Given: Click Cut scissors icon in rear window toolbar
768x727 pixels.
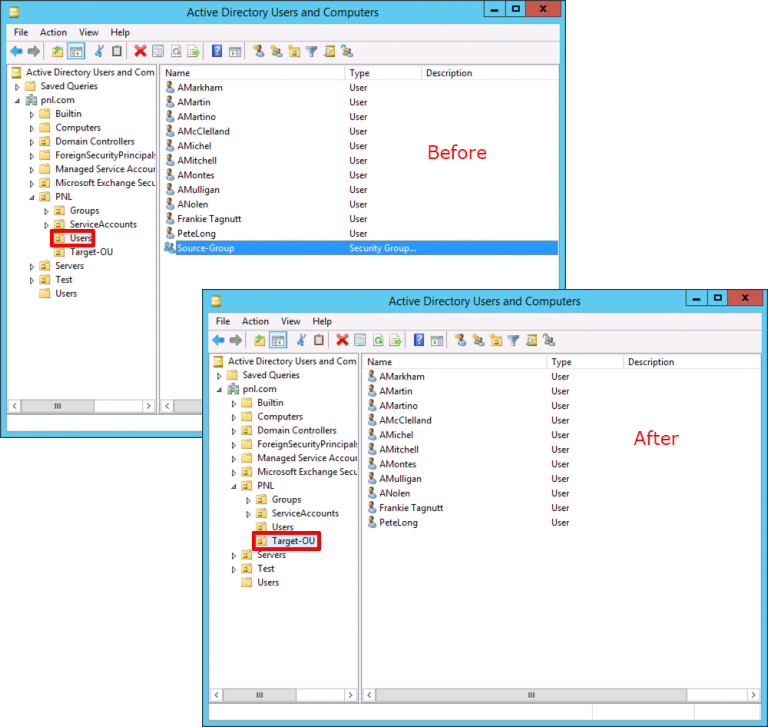Looking at the screenshot, I should [99, 51].
